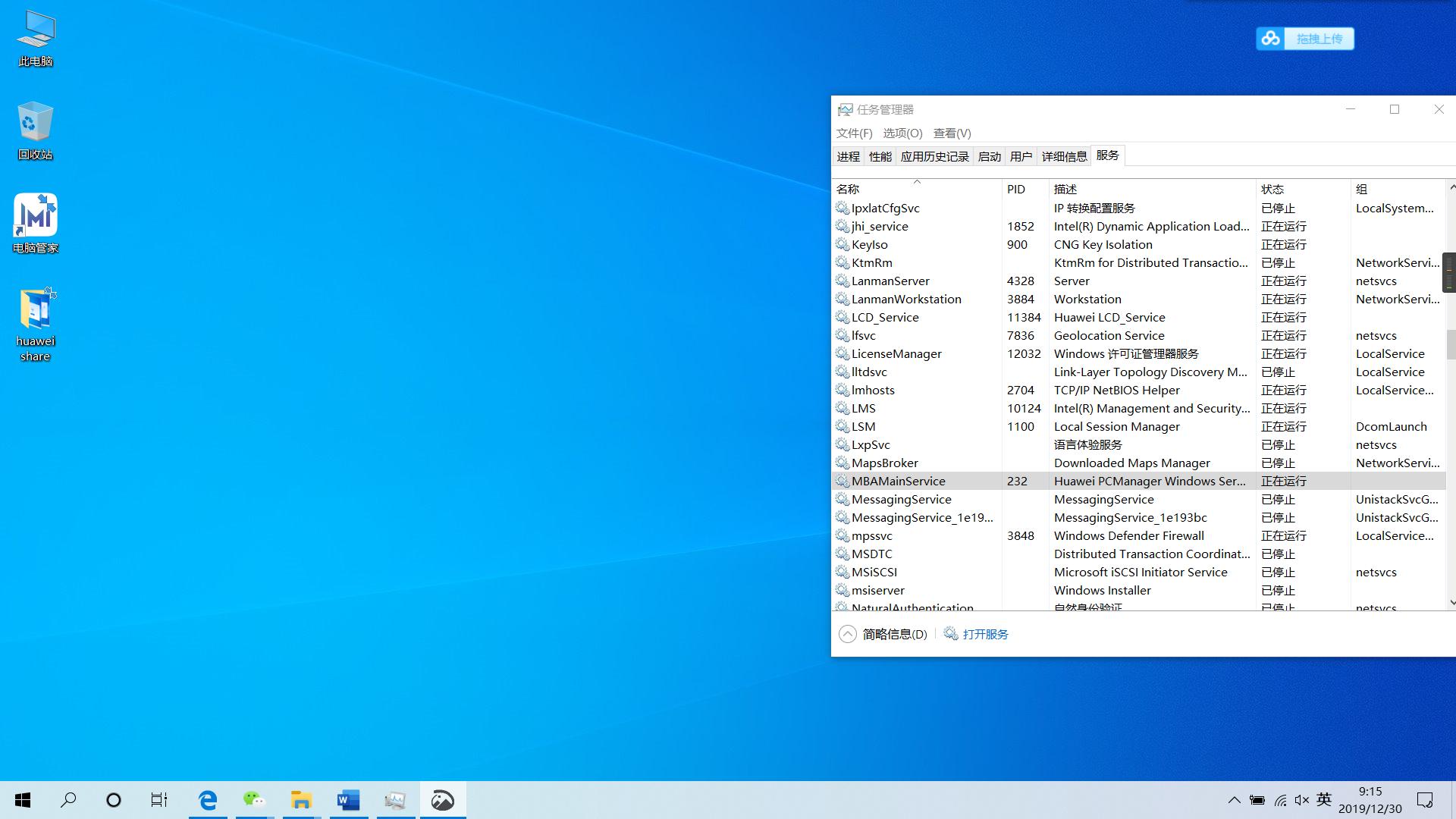Open Task View on taskbar
Screen dimensions: 1456x819
[x=158, y=800]
